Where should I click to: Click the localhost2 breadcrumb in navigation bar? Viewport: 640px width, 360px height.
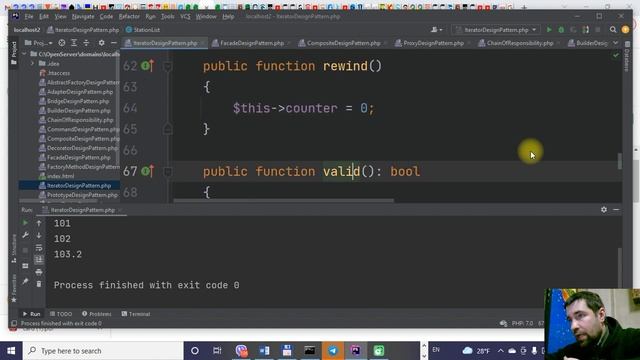[27, 30]
